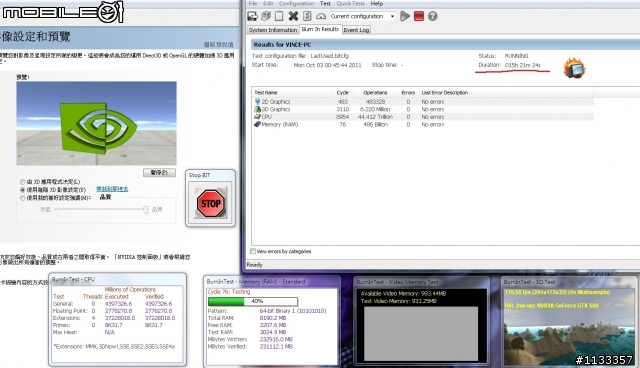Viewport: 640px width, 368px height.
Task: Click the clipboard paste toolbar icon
Action: pyautogui.click(x=279, y=16)
